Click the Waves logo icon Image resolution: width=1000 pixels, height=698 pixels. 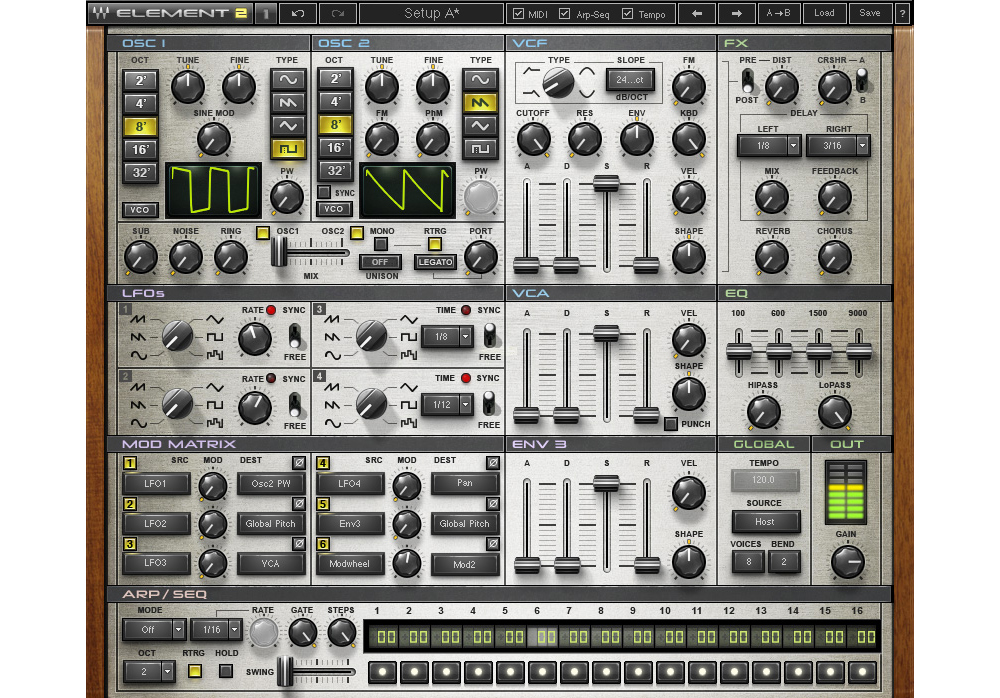(103, 12)
